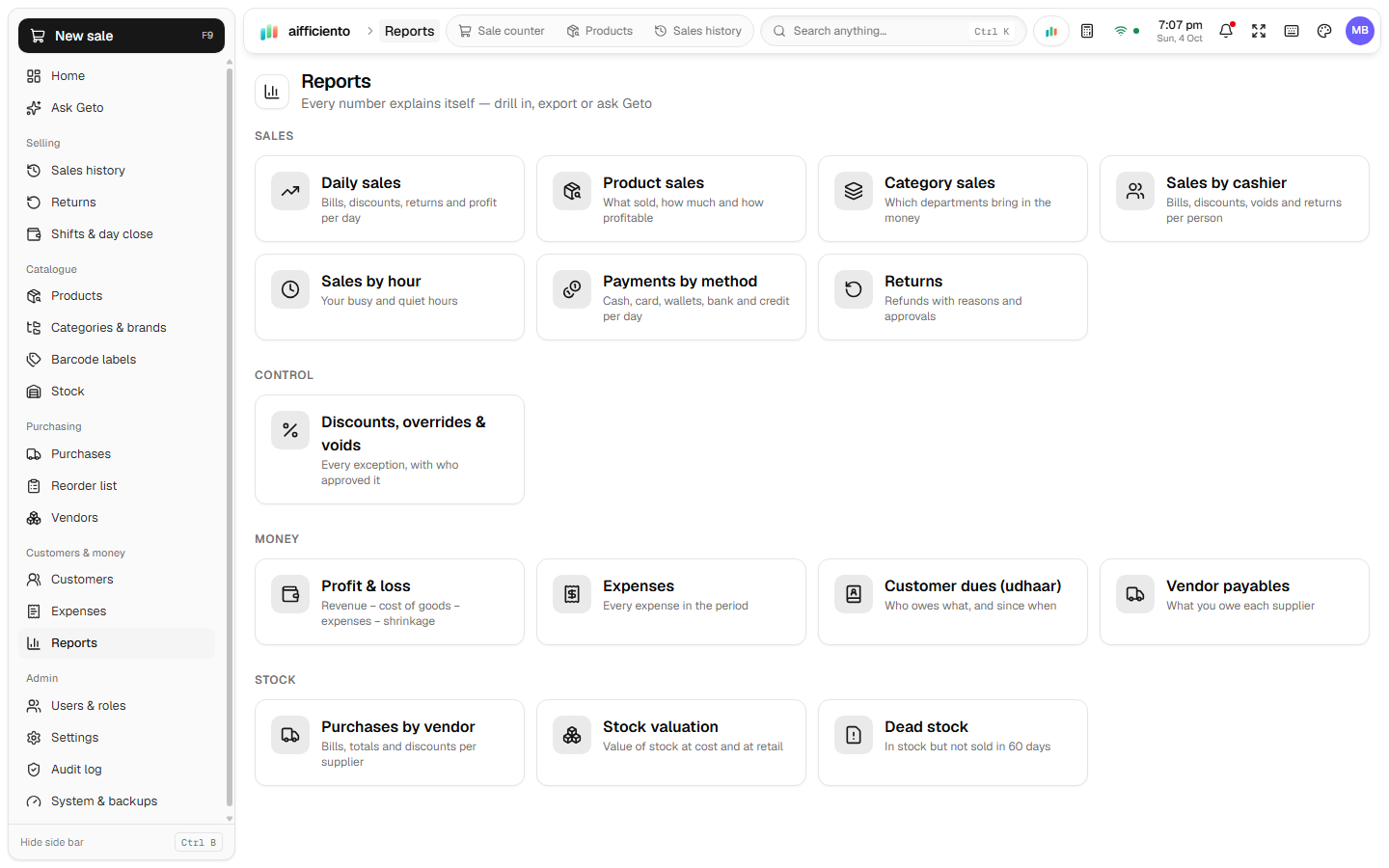Viewport: 1389px width, 868px height.
Task: Start a New sale
Action: click(122, 36)
